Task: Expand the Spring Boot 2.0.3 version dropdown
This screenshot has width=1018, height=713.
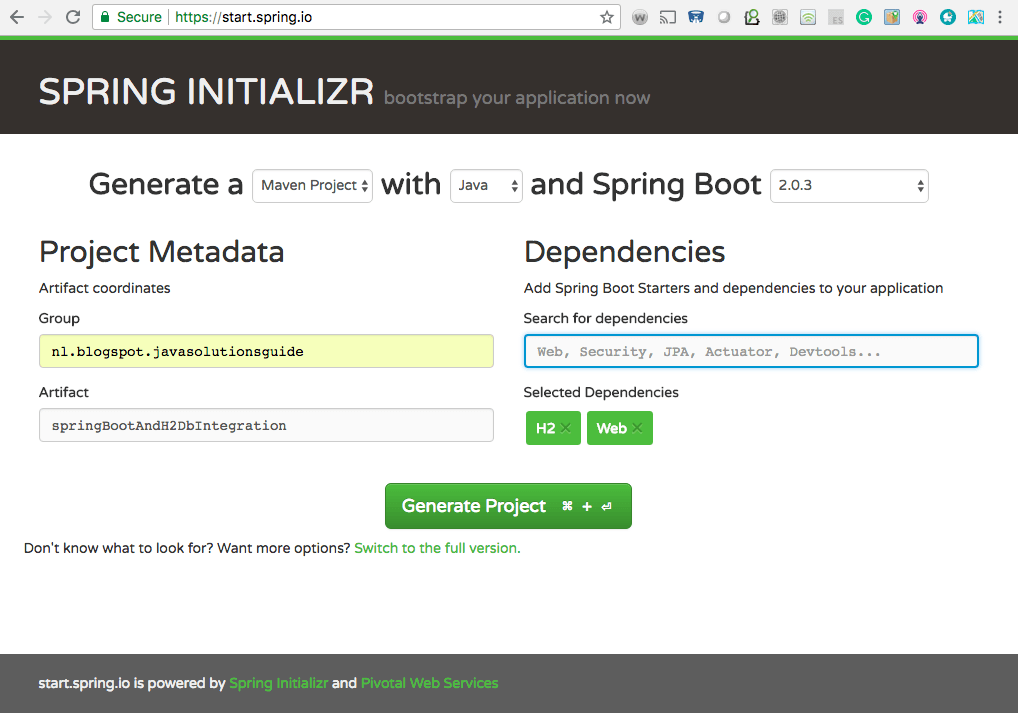Action: (849, 186)
